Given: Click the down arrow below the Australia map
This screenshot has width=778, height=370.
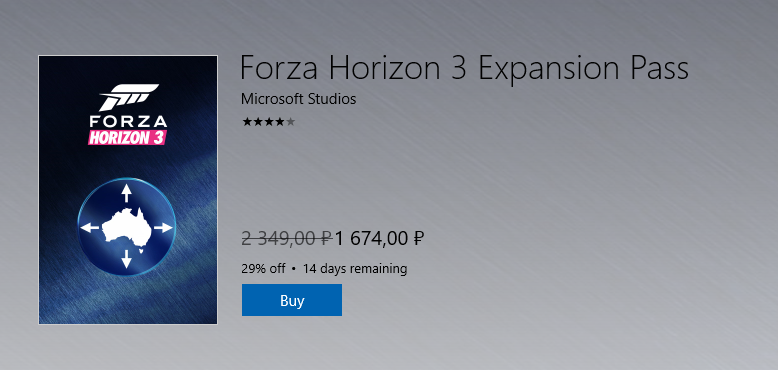Looking at the screenshot, I should pyautogui.click(x=127, y=259).
